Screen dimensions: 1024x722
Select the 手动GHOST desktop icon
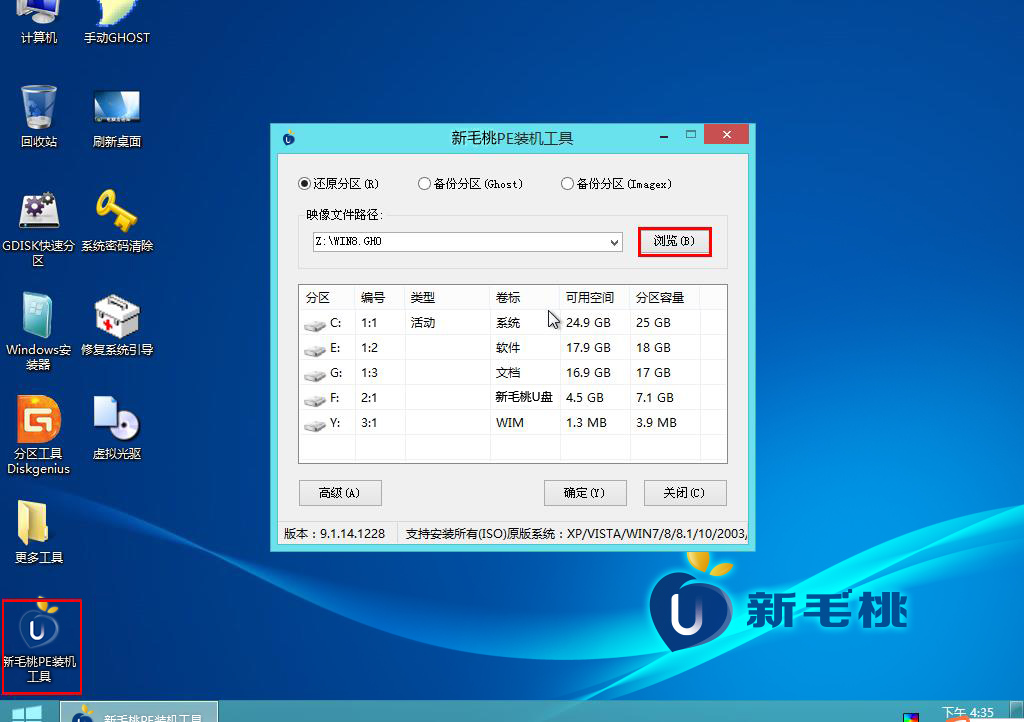point(117,23)
